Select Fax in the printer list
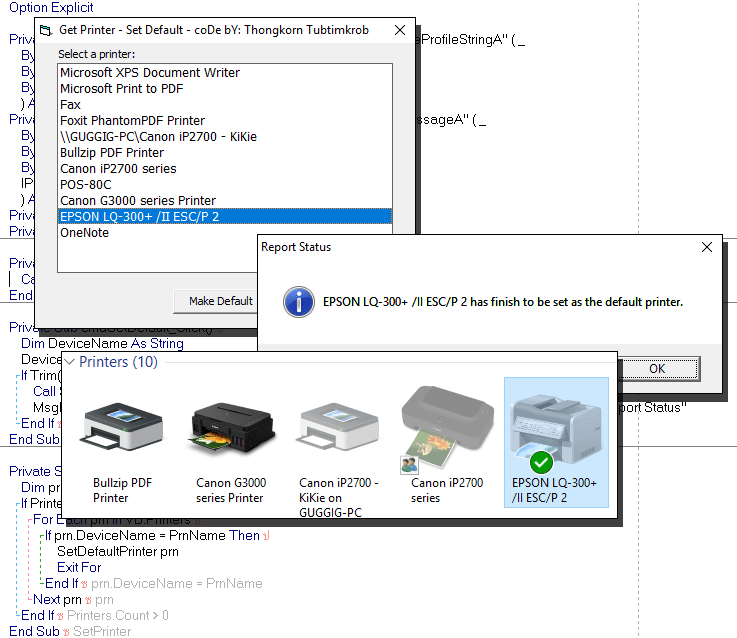Screen dimensions: 737x638 [225, 105]
